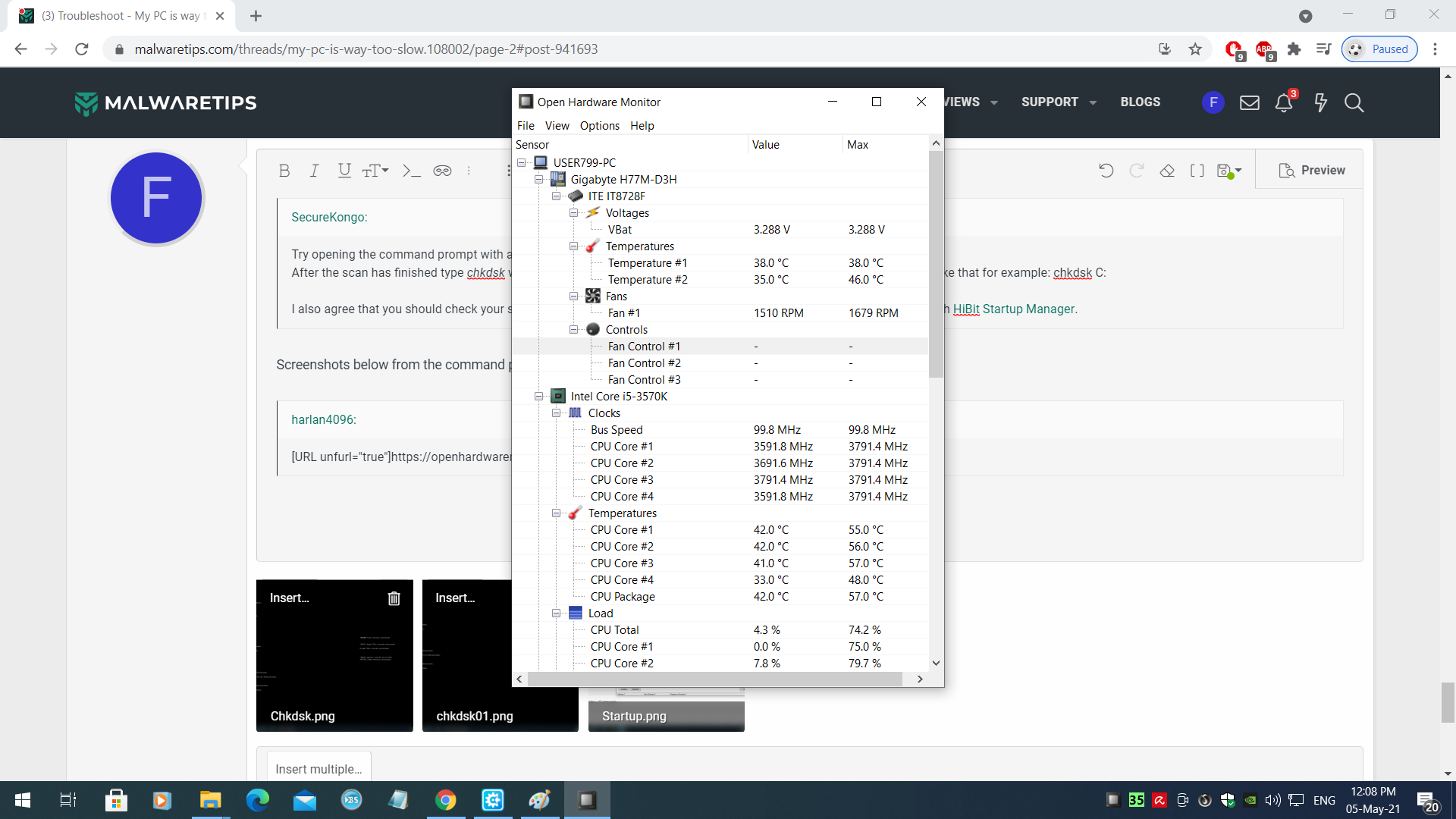Click the Insert multiple... button
Image resolution: width=1456 pixels, height=819 pixels.
click(318, 769)
